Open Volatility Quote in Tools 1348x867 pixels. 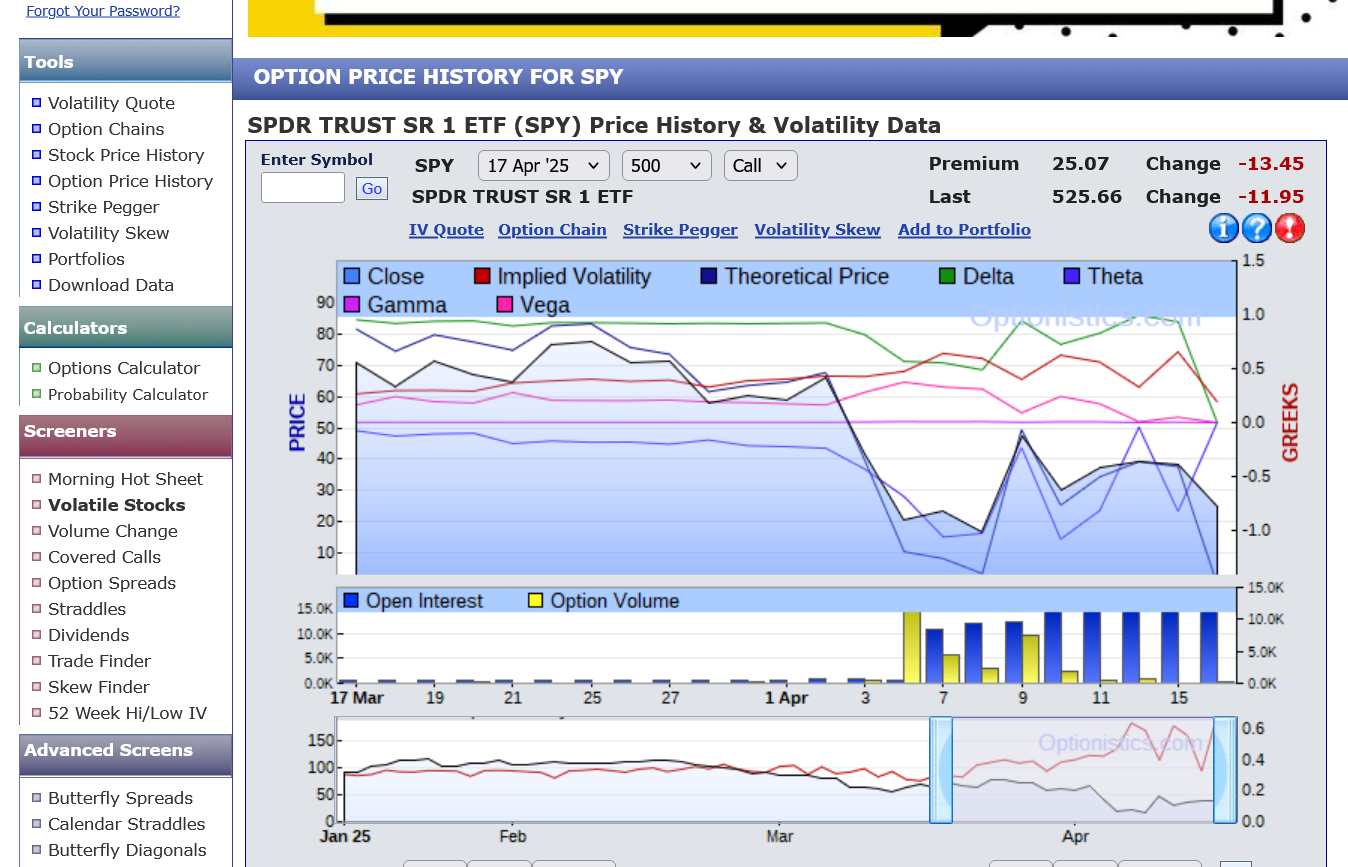tap(111, 103)
